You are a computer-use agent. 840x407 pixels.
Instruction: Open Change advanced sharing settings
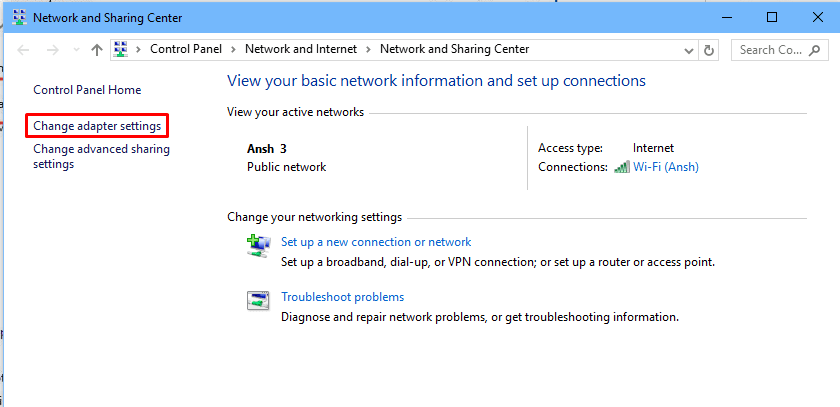(101, 156)
